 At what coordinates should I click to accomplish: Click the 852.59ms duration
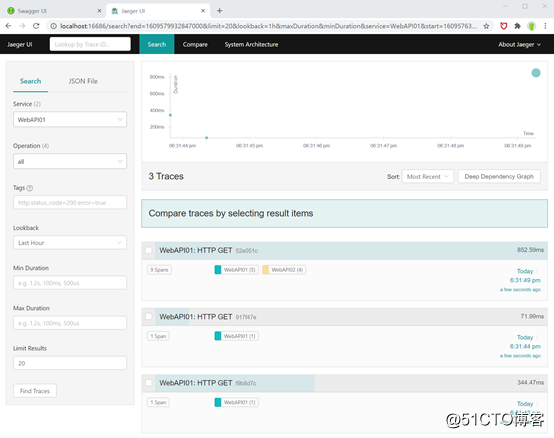pyautogui.click(x=530, y=250)
